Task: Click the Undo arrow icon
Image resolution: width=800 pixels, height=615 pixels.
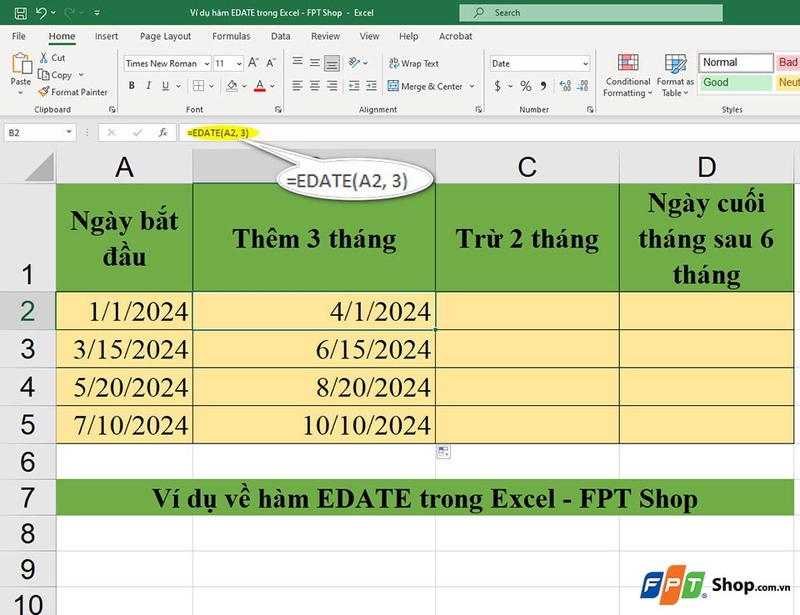Action: (41, 13)
